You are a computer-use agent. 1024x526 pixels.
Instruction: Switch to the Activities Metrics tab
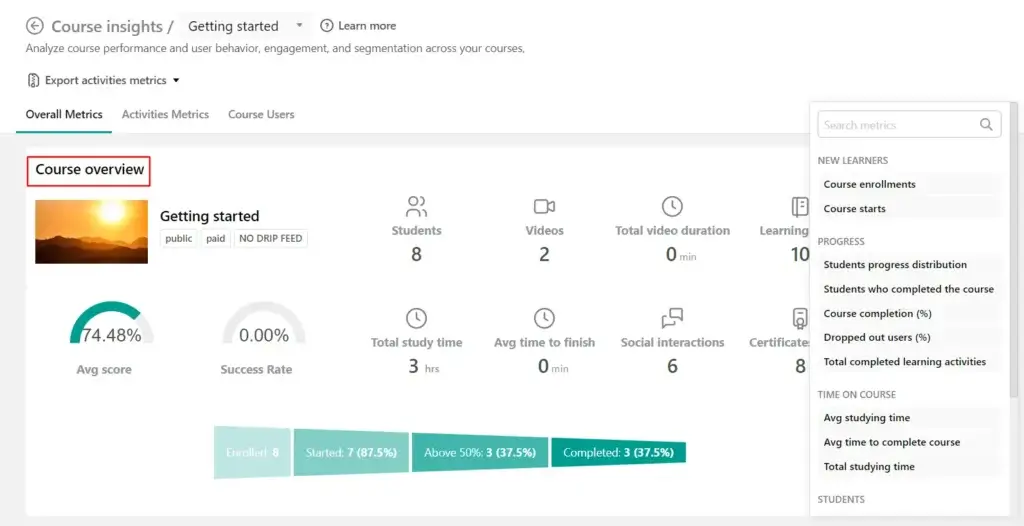tap(165, 114)
